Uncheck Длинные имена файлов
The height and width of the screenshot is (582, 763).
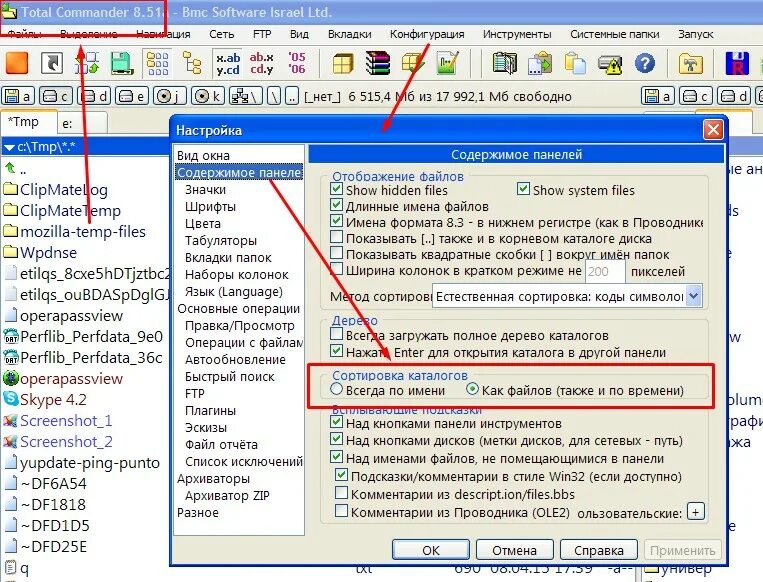coord(336,205)
